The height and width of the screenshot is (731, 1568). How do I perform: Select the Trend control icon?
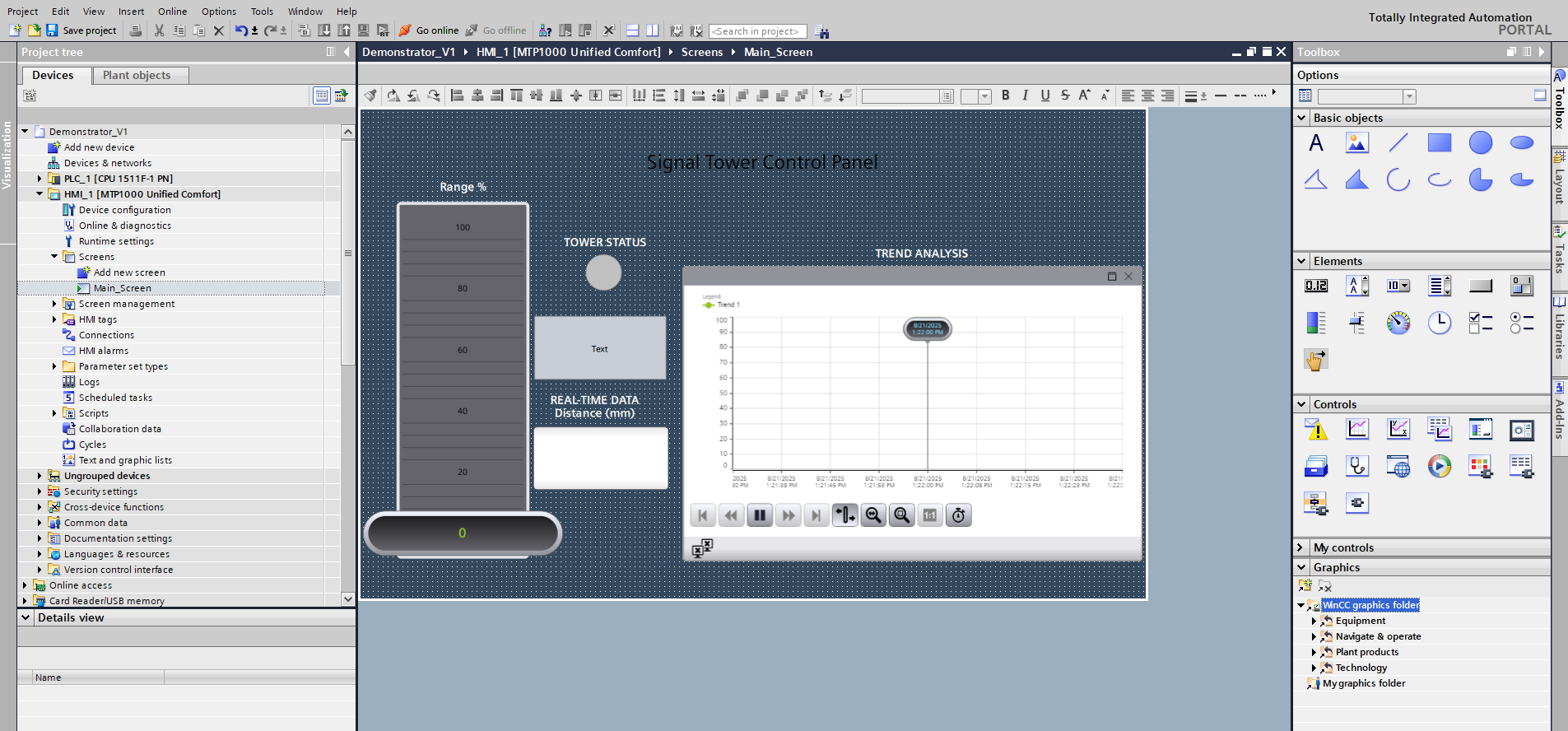click(1356, 429)
